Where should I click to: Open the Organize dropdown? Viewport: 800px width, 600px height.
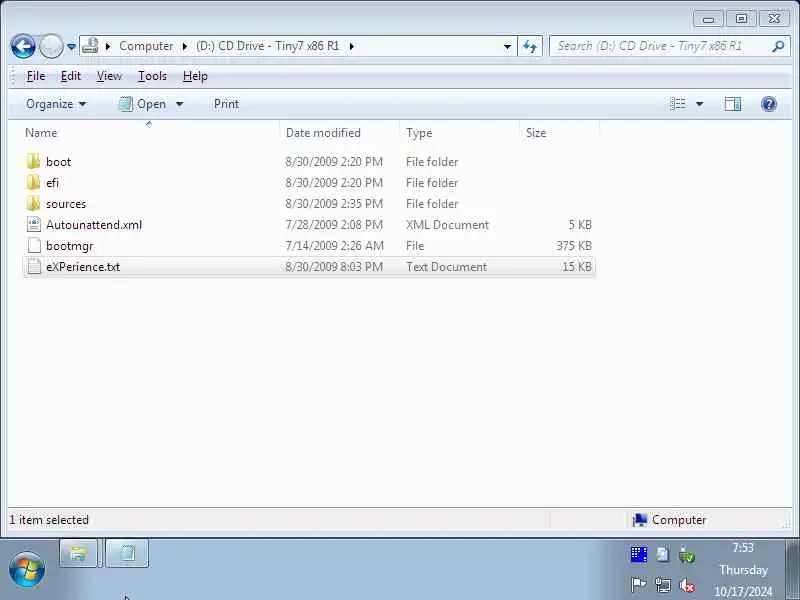[x=56, y=104]
